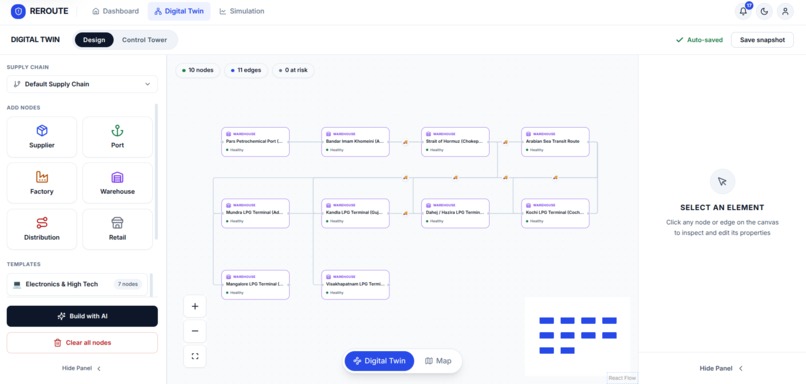
Task: Toggle dark mode moon icon
Action: pyautogui.click(x=764, y=11)
